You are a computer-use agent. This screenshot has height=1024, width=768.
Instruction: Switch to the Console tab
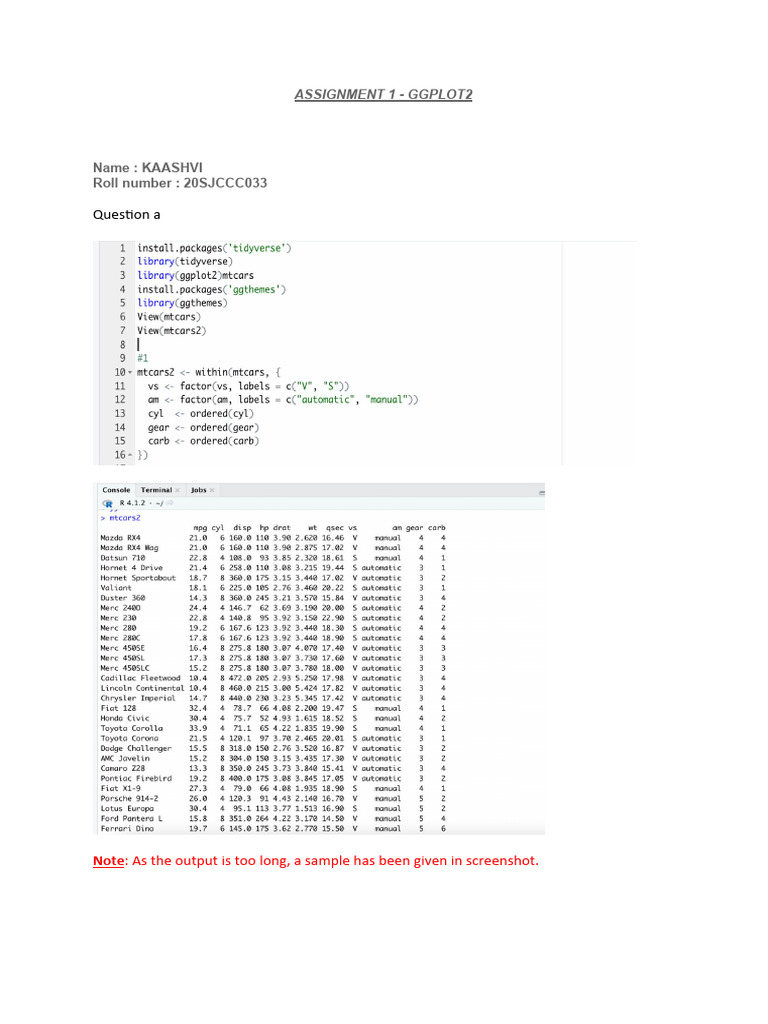pyautogui.click(x=116, y=490)
